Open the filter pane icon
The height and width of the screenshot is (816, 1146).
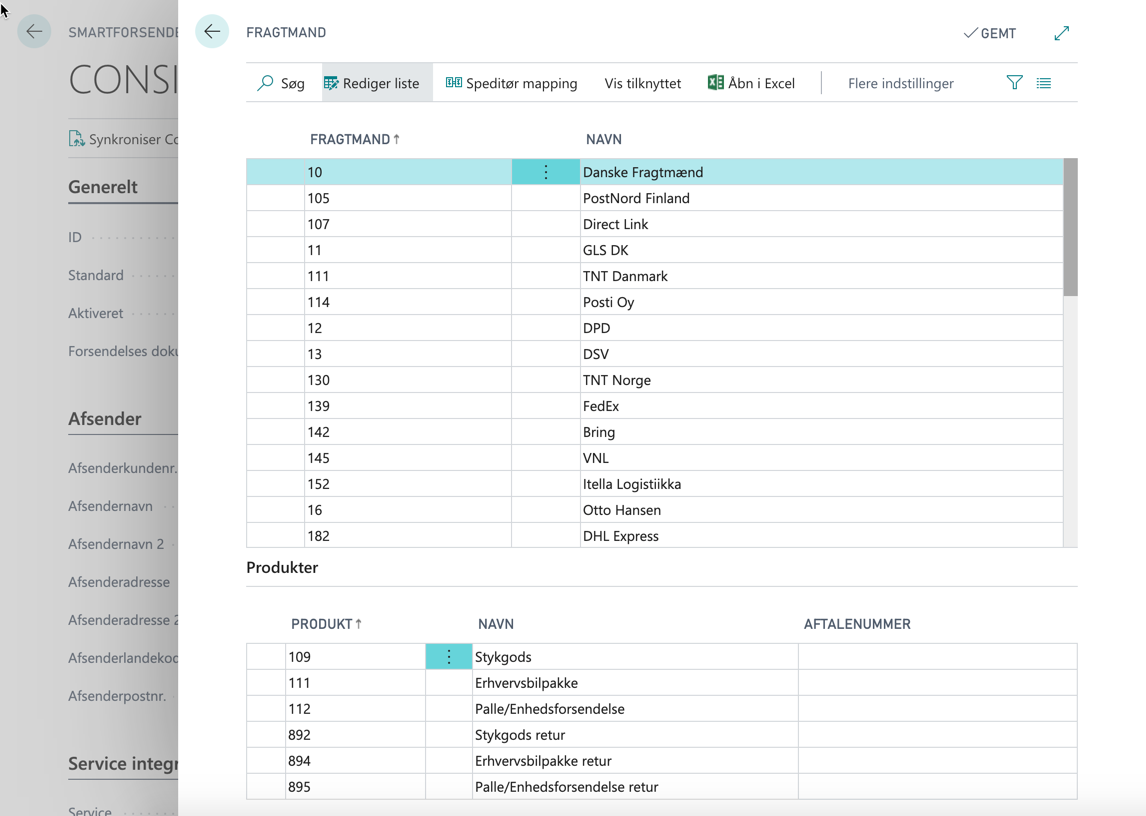coord(1014,83)
